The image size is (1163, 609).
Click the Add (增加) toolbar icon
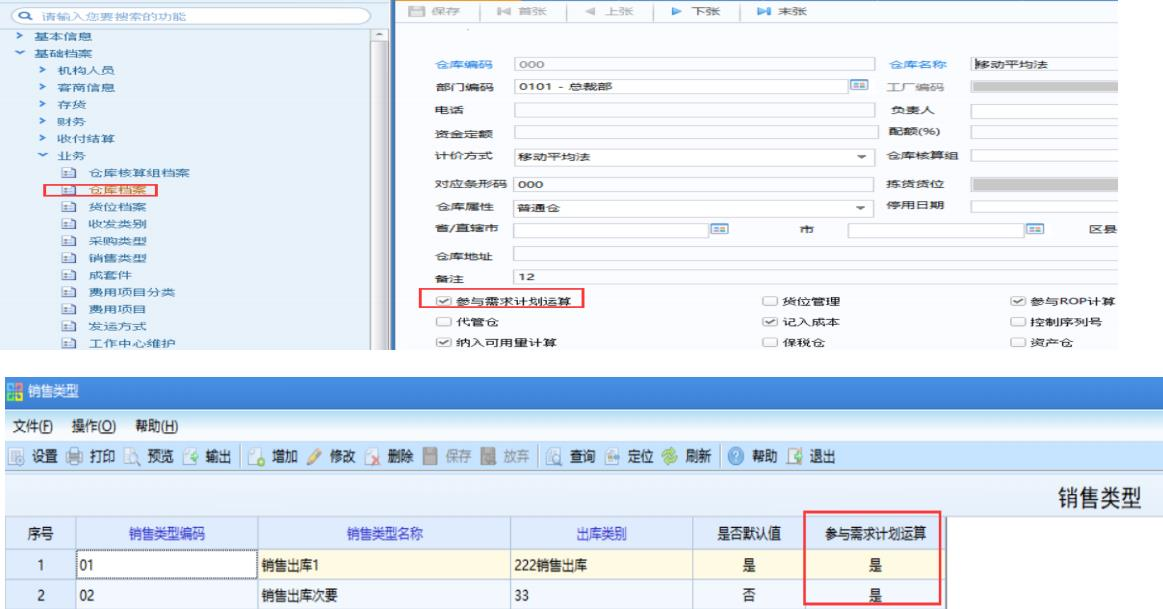tap(256, 458)
